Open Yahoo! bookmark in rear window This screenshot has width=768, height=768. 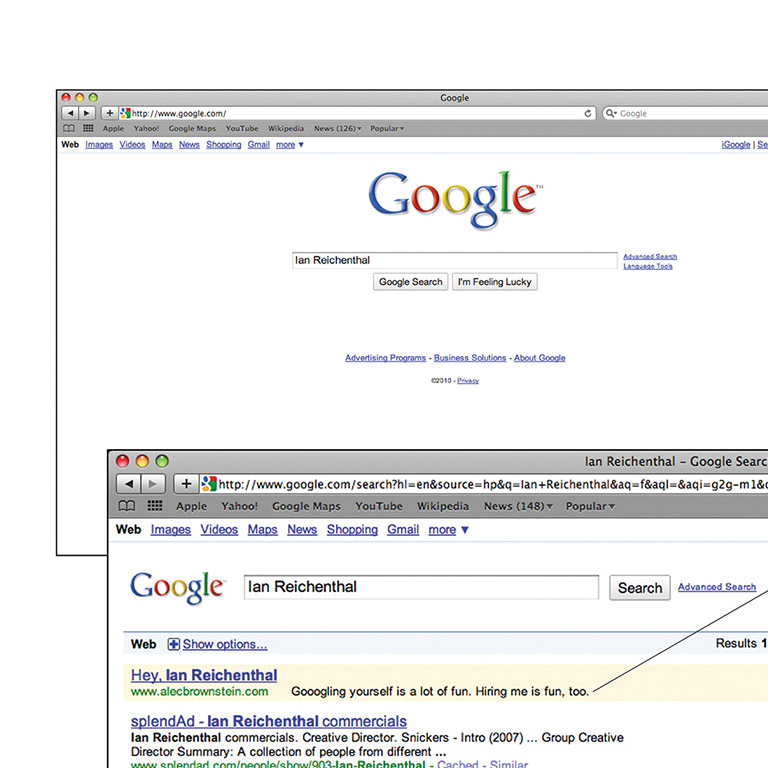point(146,128)
